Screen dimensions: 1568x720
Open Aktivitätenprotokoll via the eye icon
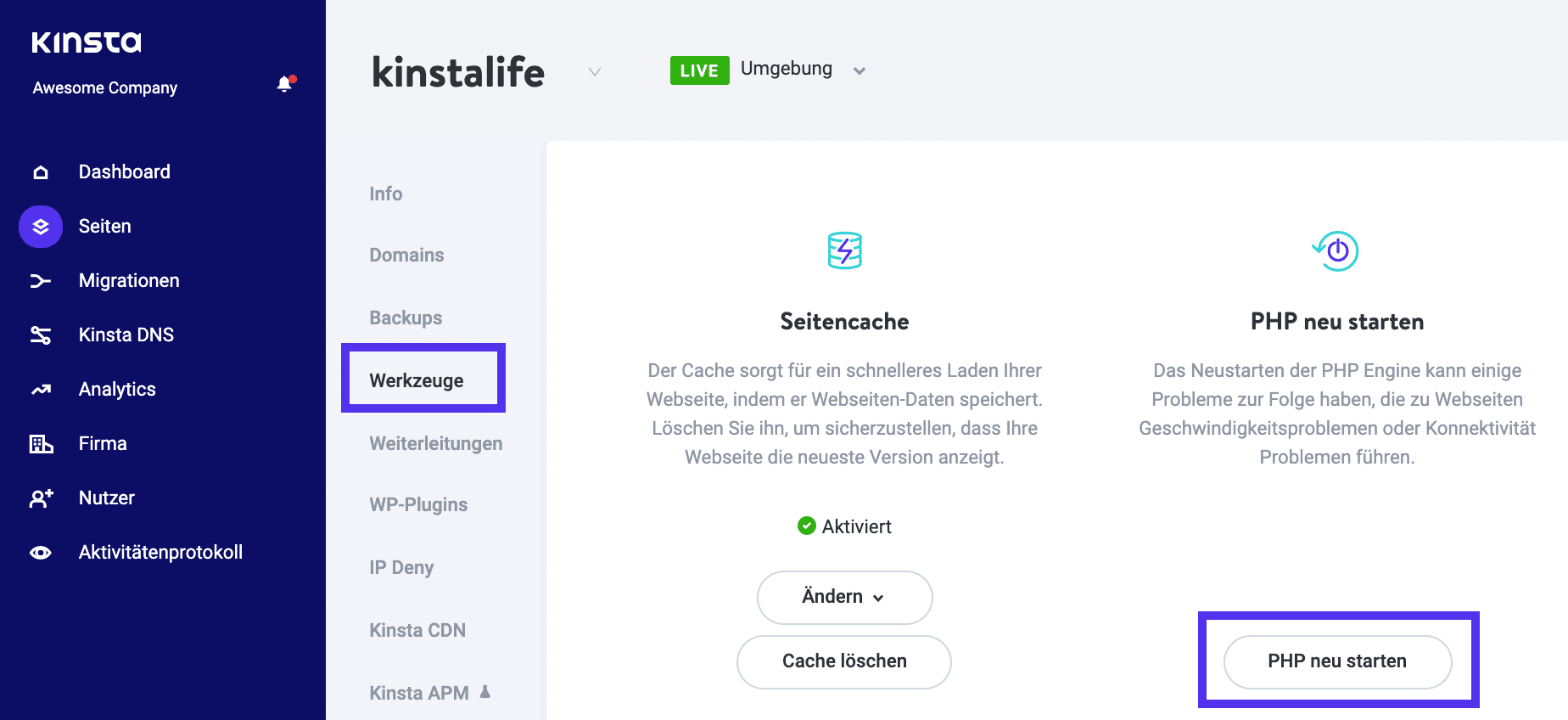coord(40,552)
